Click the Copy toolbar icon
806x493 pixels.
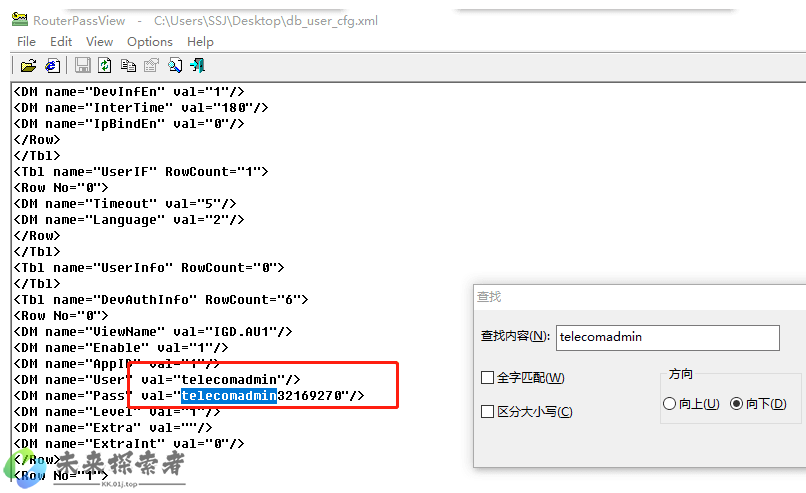[x=128, y=66]
